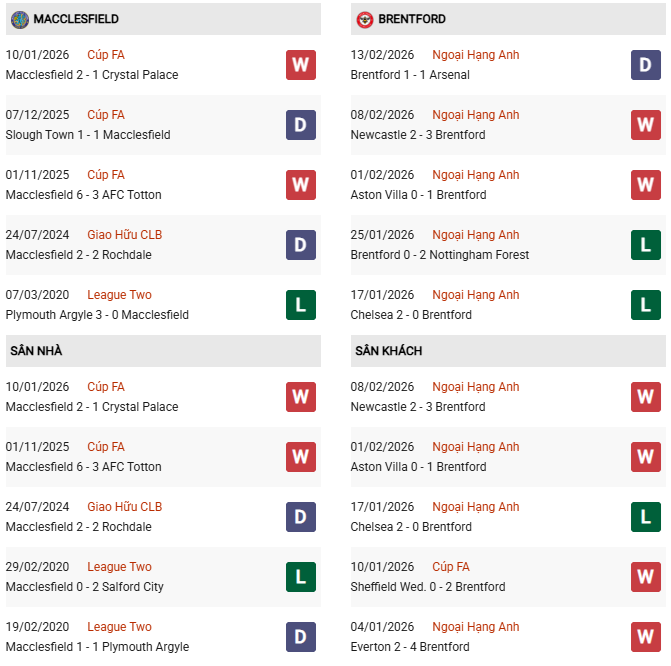Viewport: 671px width, 666px height.
Task: Open the Brentford 1 - 1 Arsenal match
Action: click(410, 75)
